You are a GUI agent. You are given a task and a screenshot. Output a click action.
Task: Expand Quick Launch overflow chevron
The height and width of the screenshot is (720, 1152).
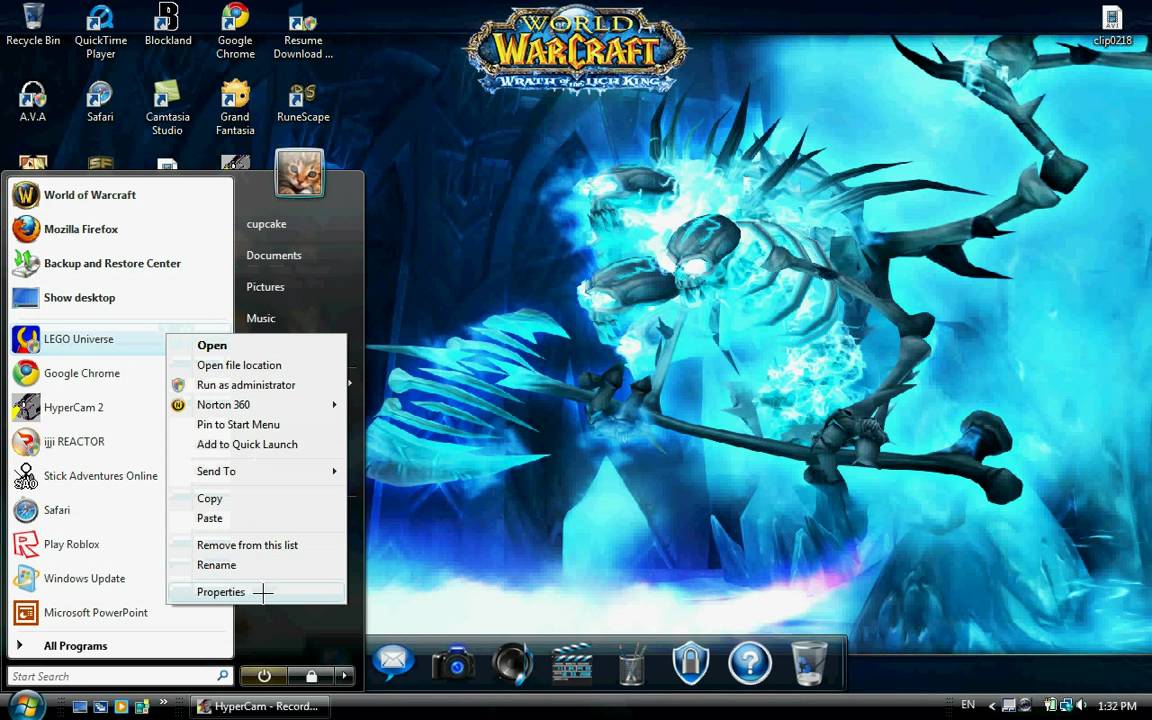pyautogui.click(x=163, y=702)
